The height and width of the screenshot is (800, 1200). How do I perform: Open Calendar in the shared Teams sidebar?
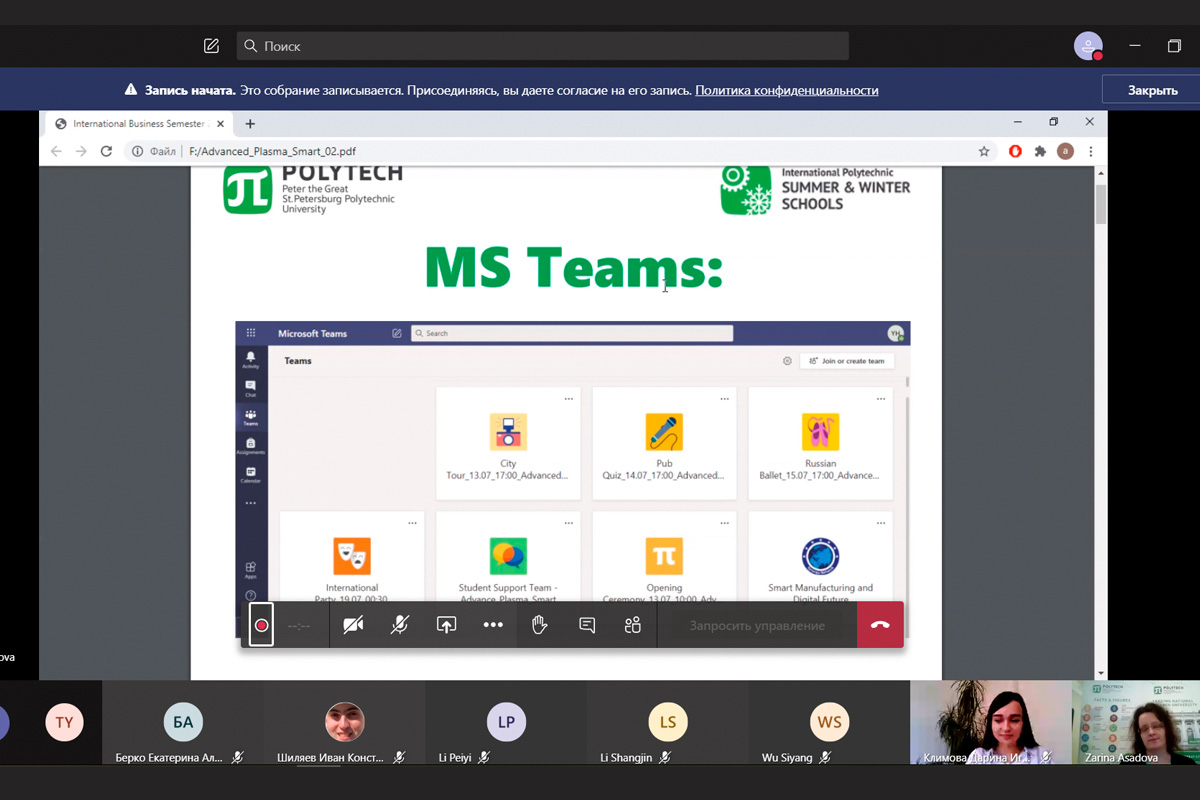point(250,475)
